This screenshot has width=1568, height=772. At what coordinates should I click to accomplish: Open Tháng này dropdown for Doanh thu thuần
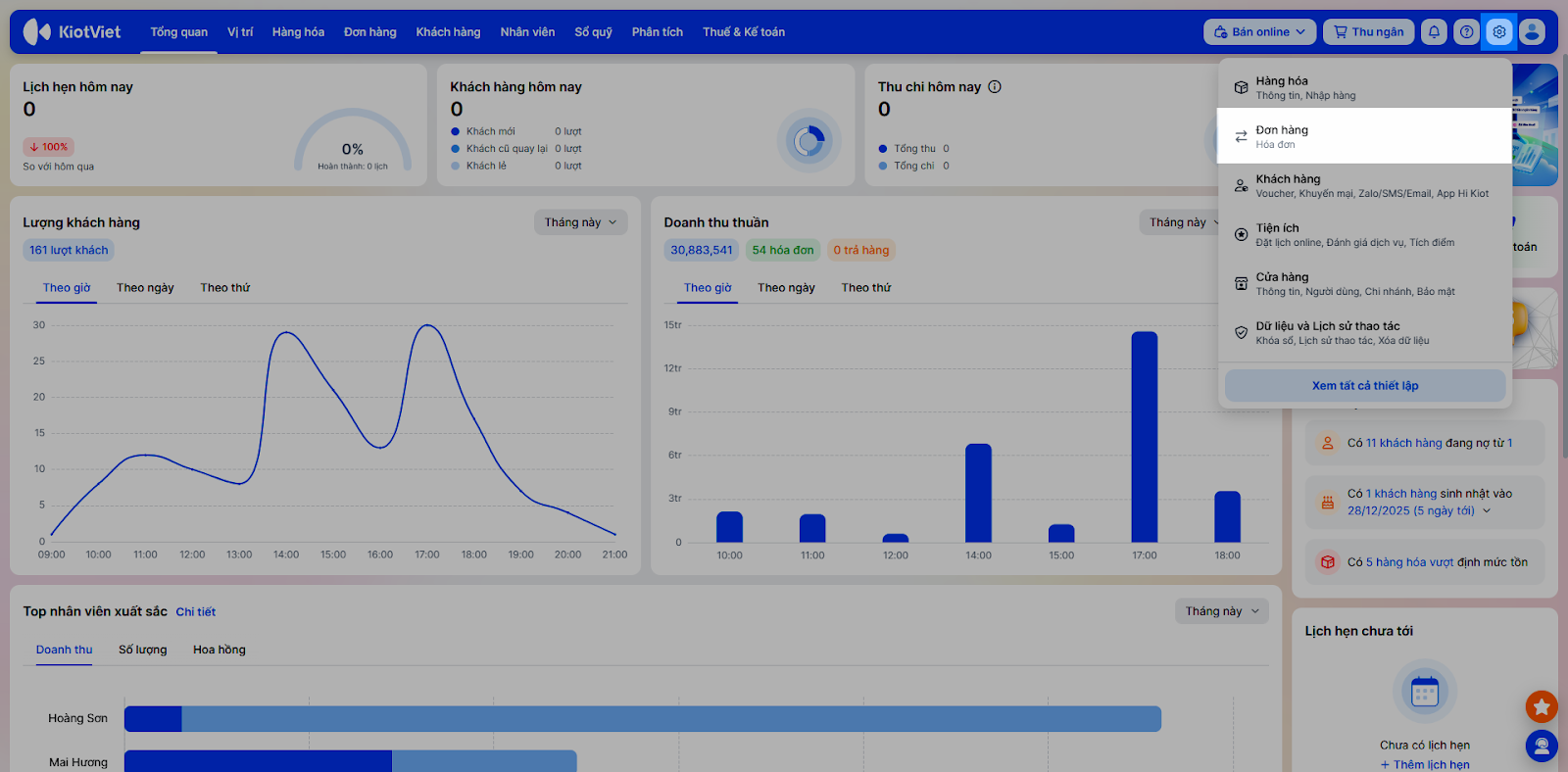[x=1185, y=222]
